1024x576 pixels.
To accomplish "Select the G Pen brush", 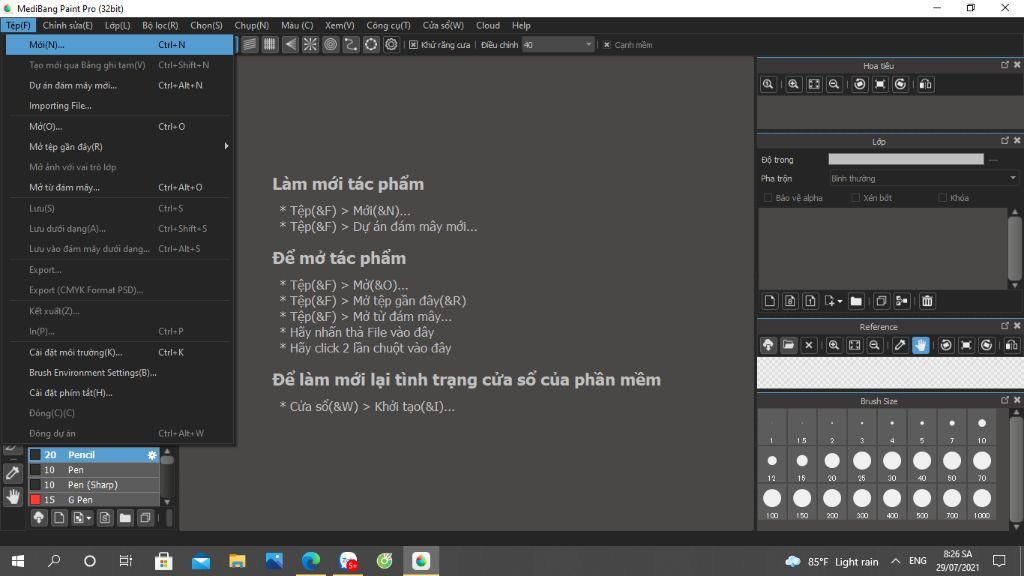I will (94, 500).
